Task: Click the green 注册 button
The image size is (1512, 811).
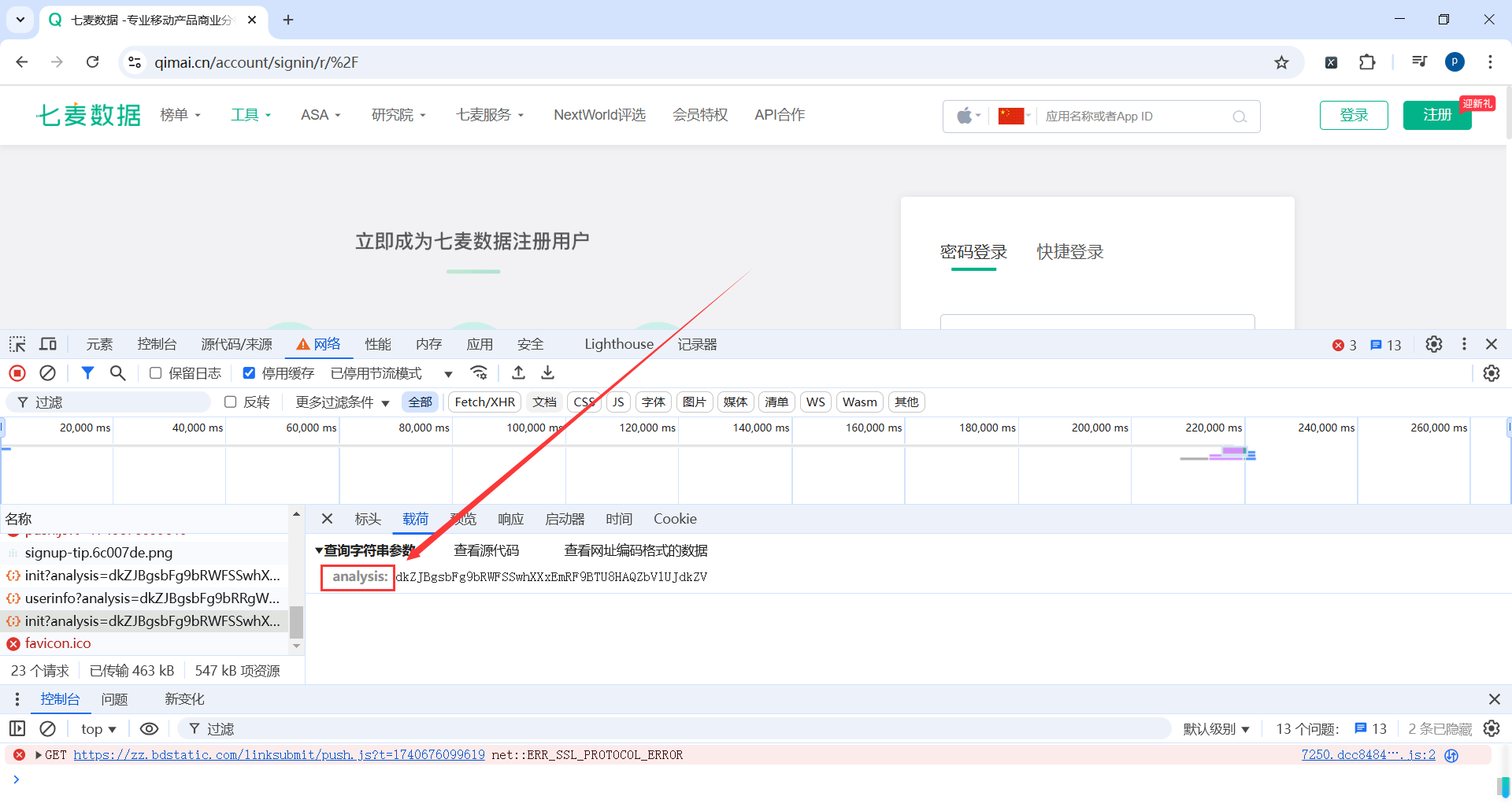Action: click(1437, 115)
